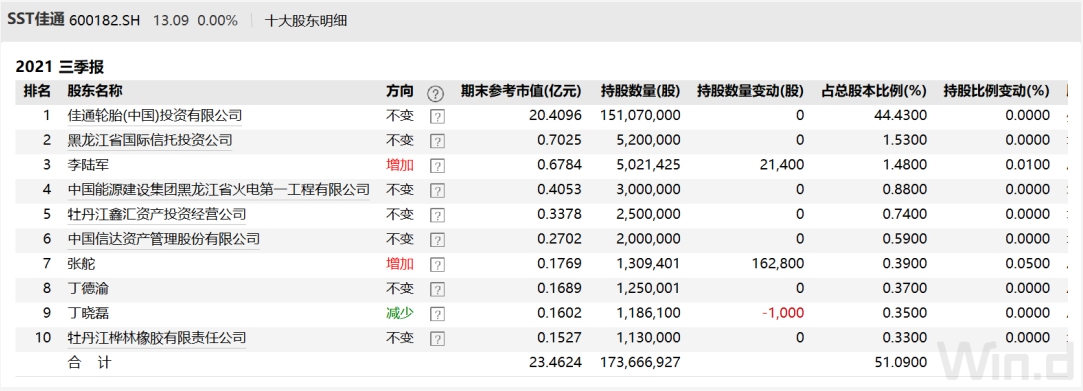Click red 增加 in 李陆军 row
This screenshot has height=391, width=1083.
[400, 165]
